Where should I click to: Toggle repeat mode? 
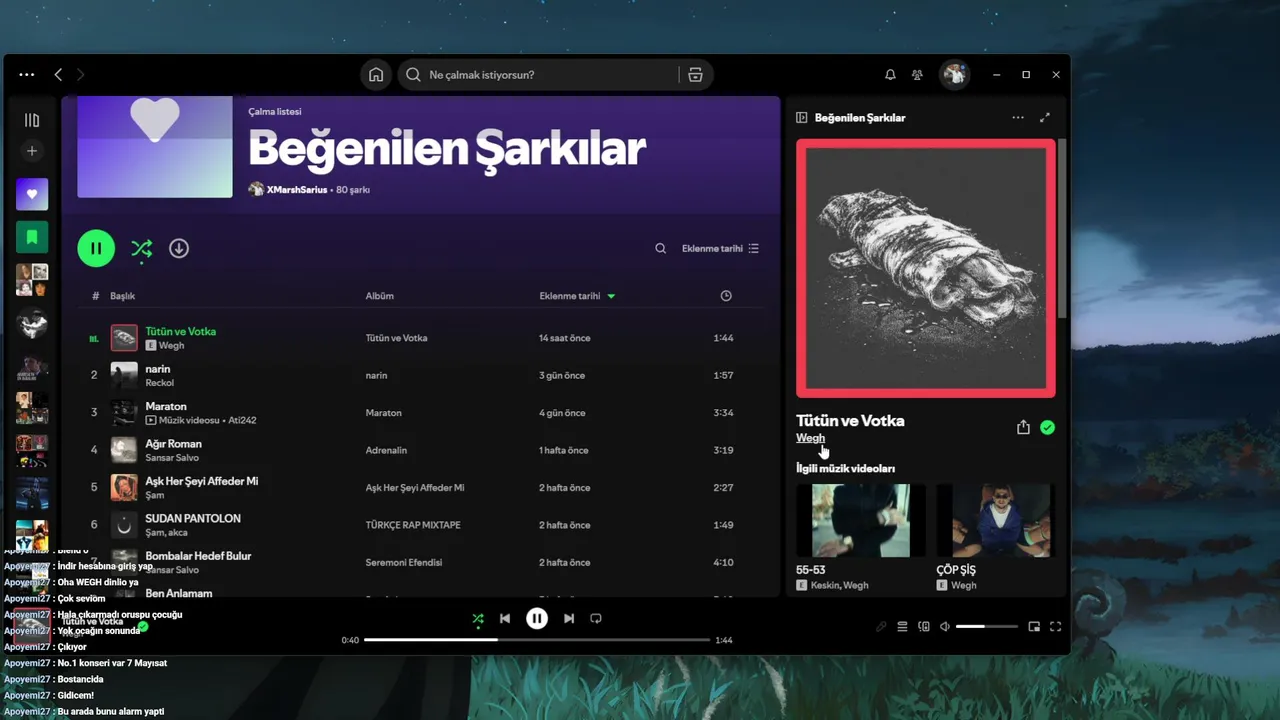pyautogui.click(x=596, y=619)
